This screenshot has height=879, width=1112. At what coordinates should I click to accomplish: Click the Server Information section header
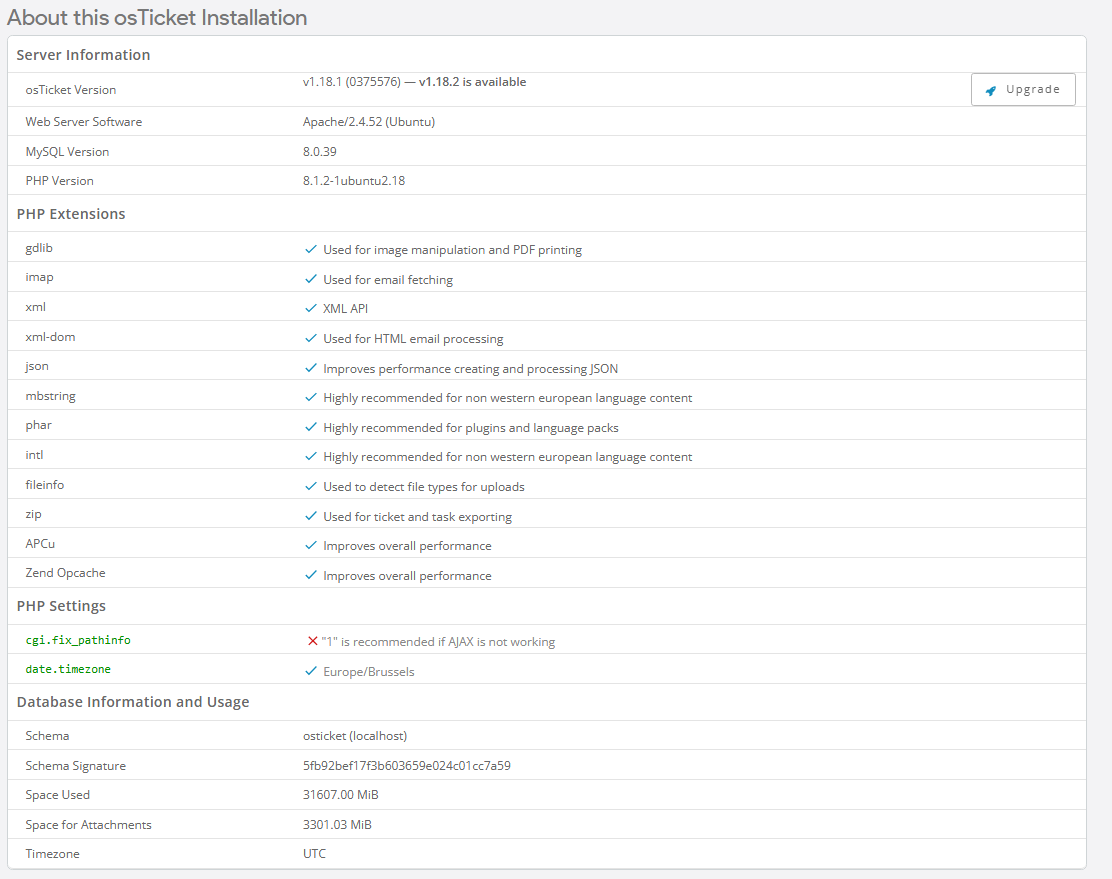tap(83, 55)
